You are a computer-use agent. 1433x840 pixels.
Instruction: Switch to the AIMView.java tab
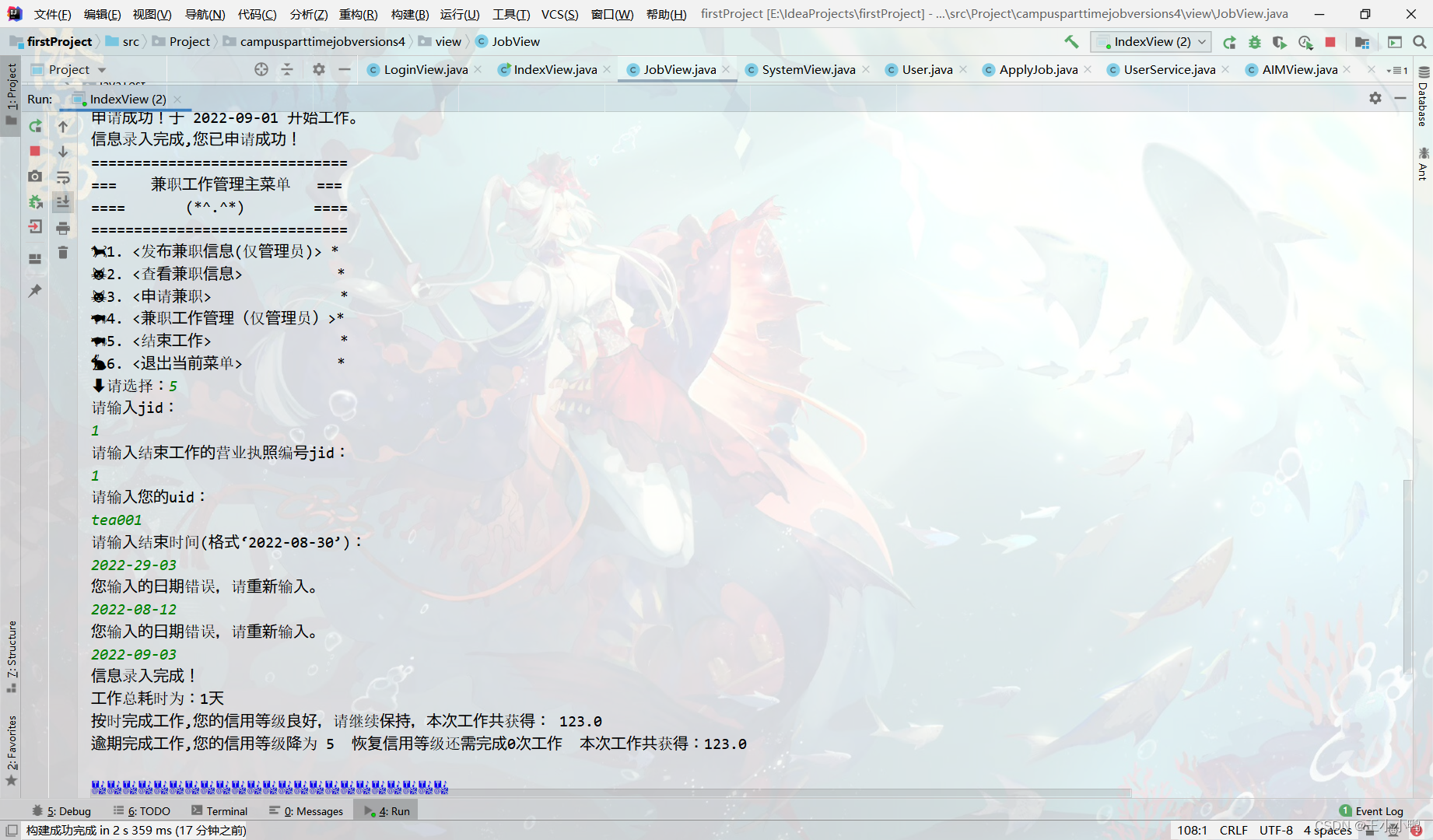(x=1299, y=69)
